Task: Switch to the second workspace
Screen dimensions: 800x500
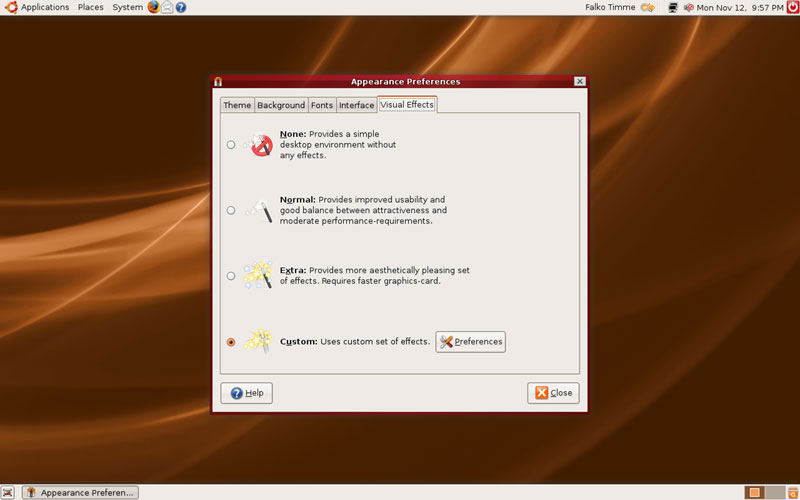Action: [774, 492]
